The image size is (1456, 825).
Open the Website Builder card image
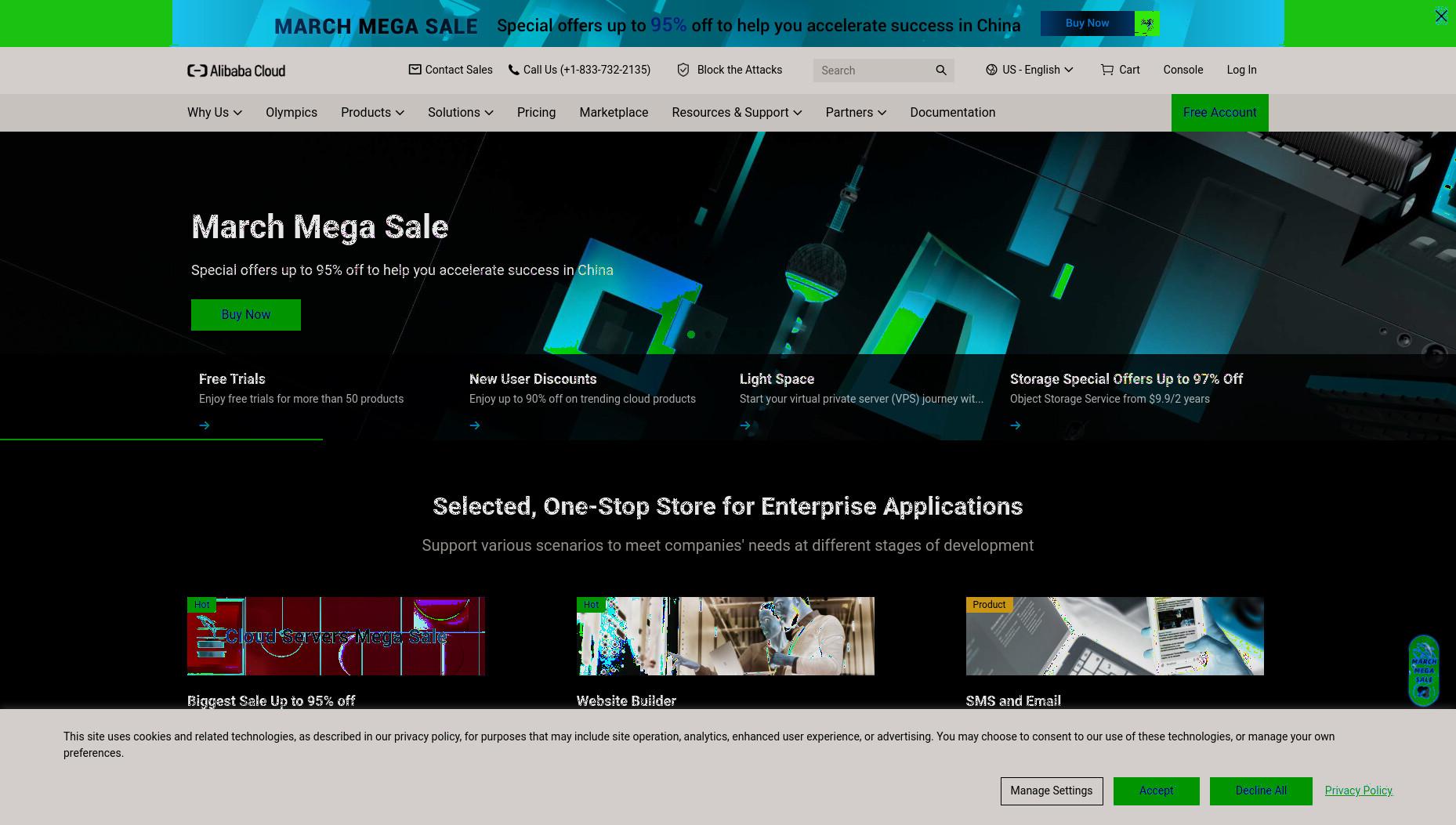click(726, 636)
